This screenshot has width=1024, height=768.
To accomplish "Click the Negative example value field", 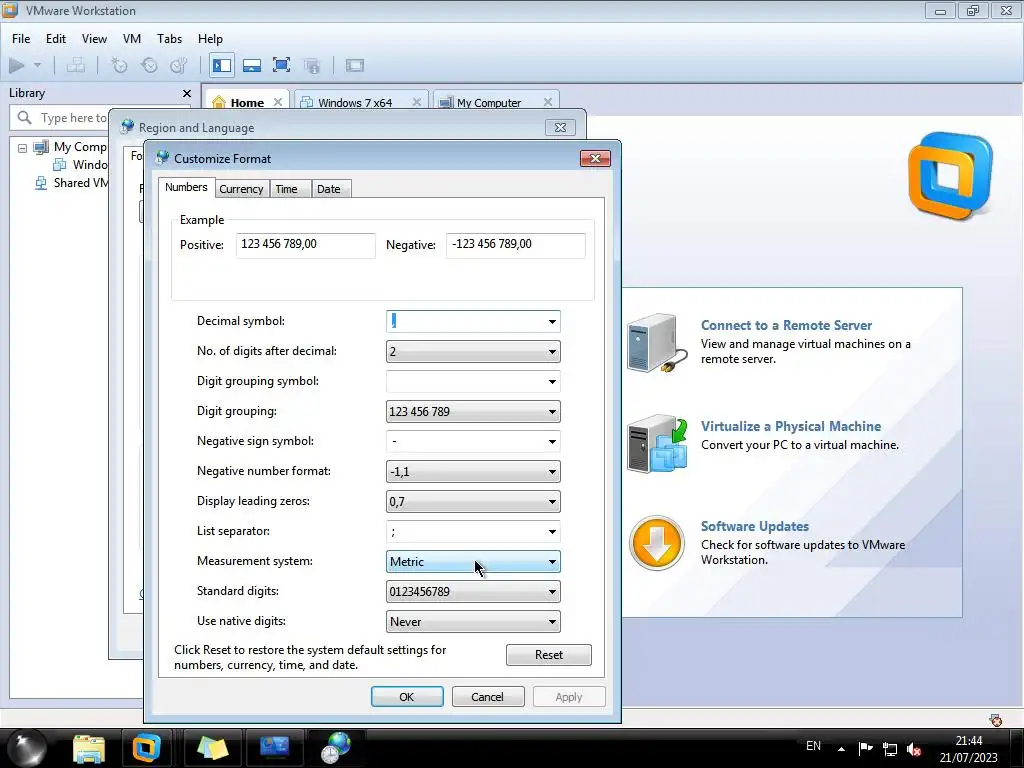I will pyautogui.click(x=515, y=245).
